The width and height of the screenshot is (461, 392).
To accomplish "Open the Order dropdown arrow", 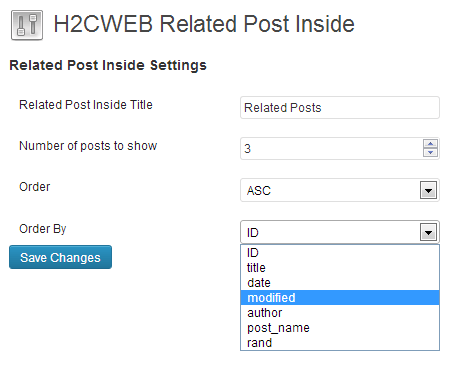I will pos(428,190).
